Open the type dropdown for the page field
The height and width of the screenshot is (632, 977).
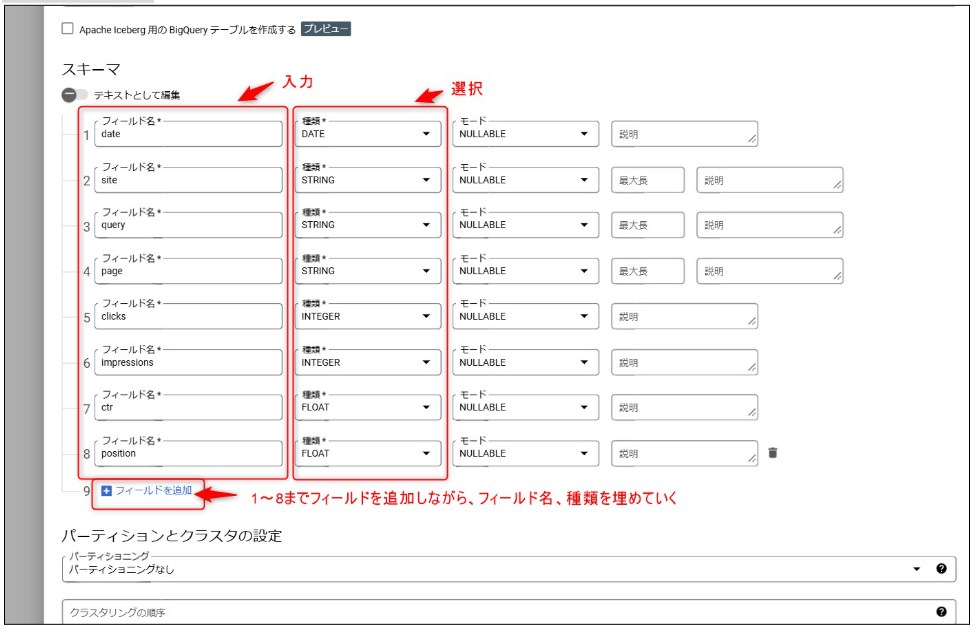(368, 271)
